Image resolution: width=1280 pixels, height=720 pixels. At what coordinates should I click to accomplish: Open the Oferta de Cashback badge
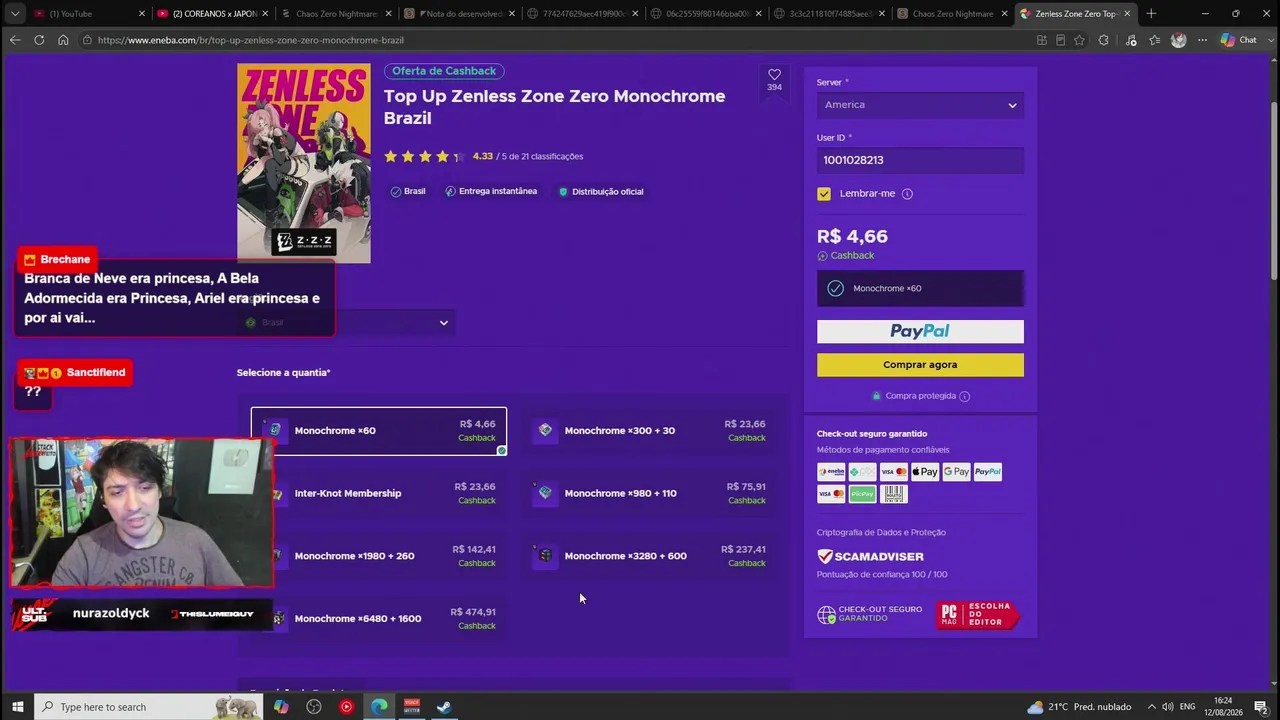[x=444, y=71]
